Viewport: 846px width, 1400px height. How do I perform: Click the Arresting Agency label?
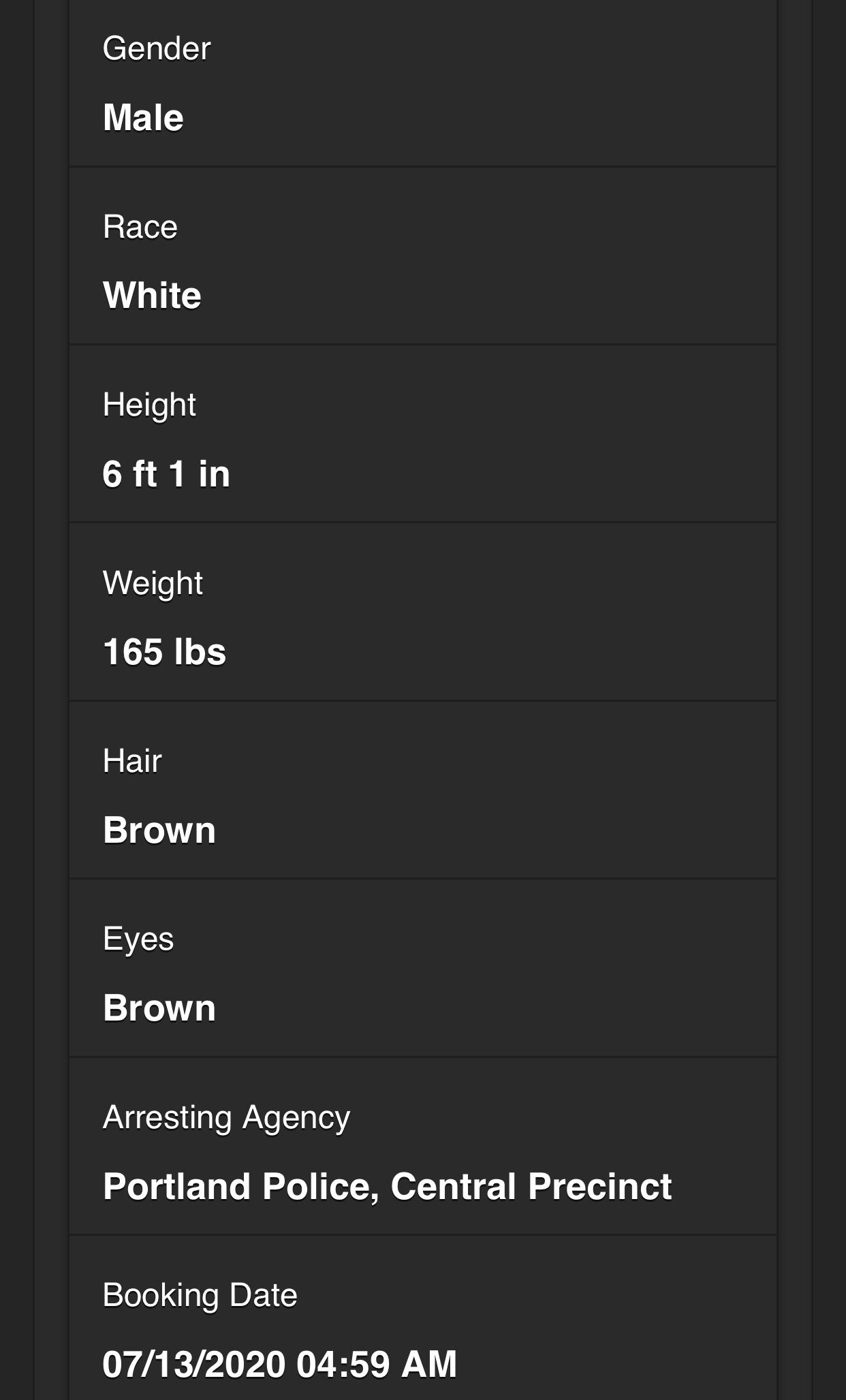click(x=226, y=1118)
